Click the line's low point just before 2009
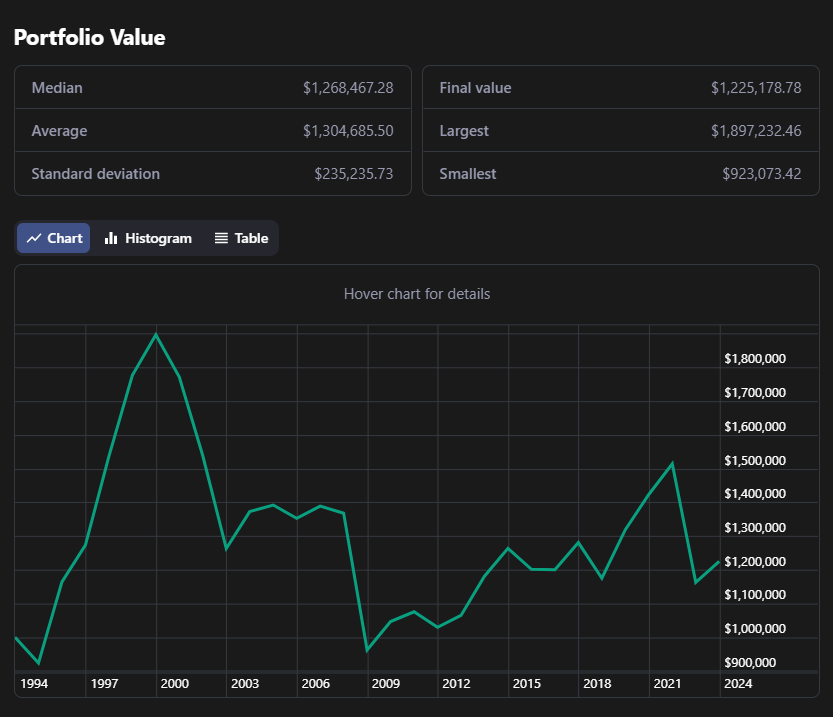The width and height of the screenshot is (833, 717). pos(367,650)
